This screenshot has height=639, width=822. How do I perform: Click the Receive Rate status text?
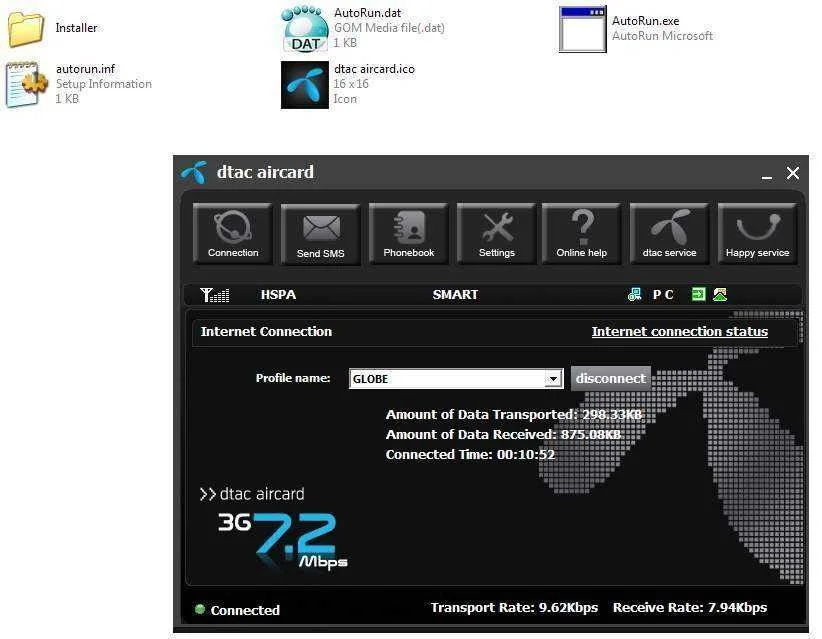point(690,608)
